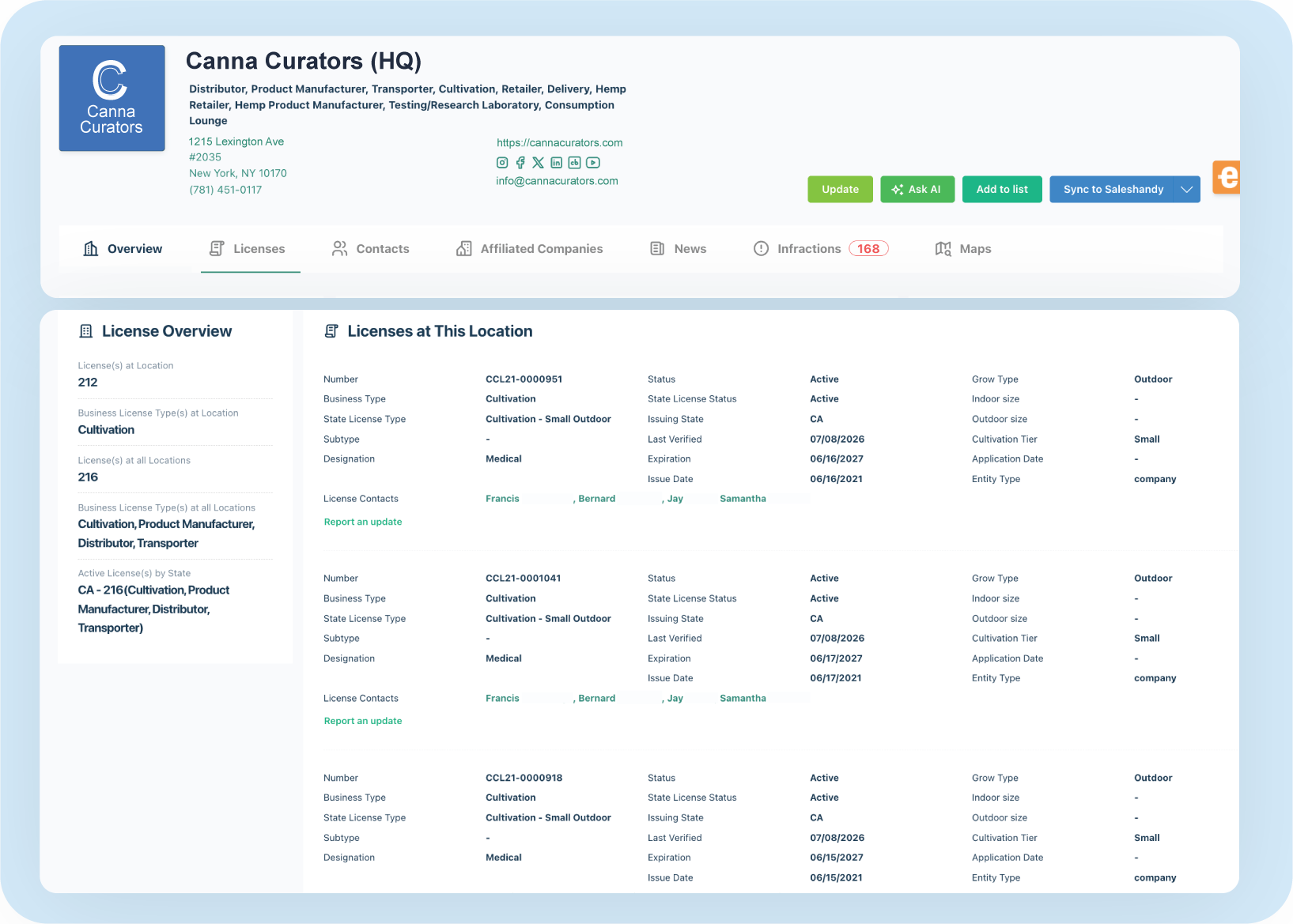Click the 'Canna Curators (HQ)' company title

click(304, 61)
